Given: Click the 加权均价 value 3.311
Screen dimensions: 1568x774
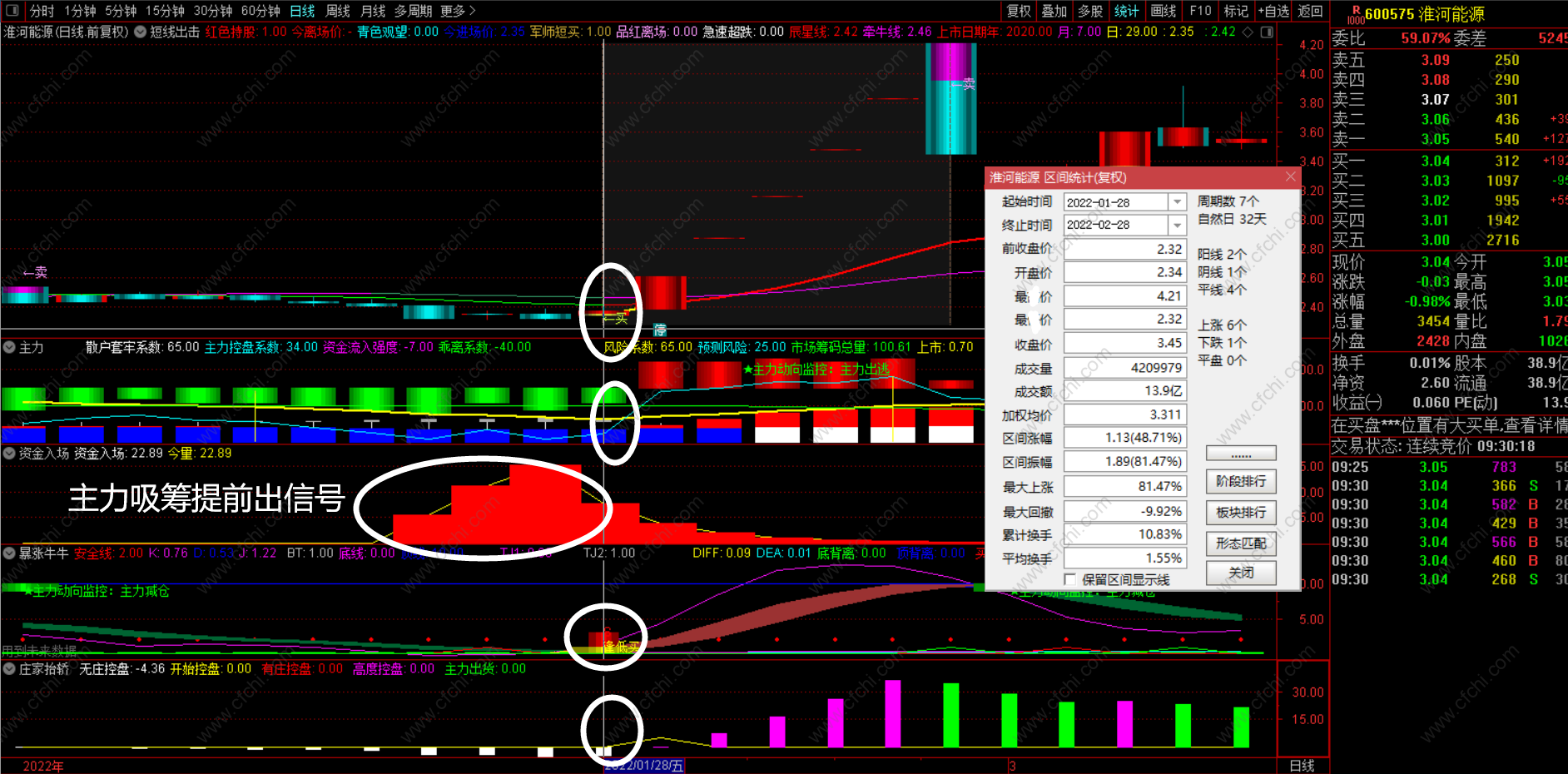Looking at the screenshot, I should point(1125,414).
